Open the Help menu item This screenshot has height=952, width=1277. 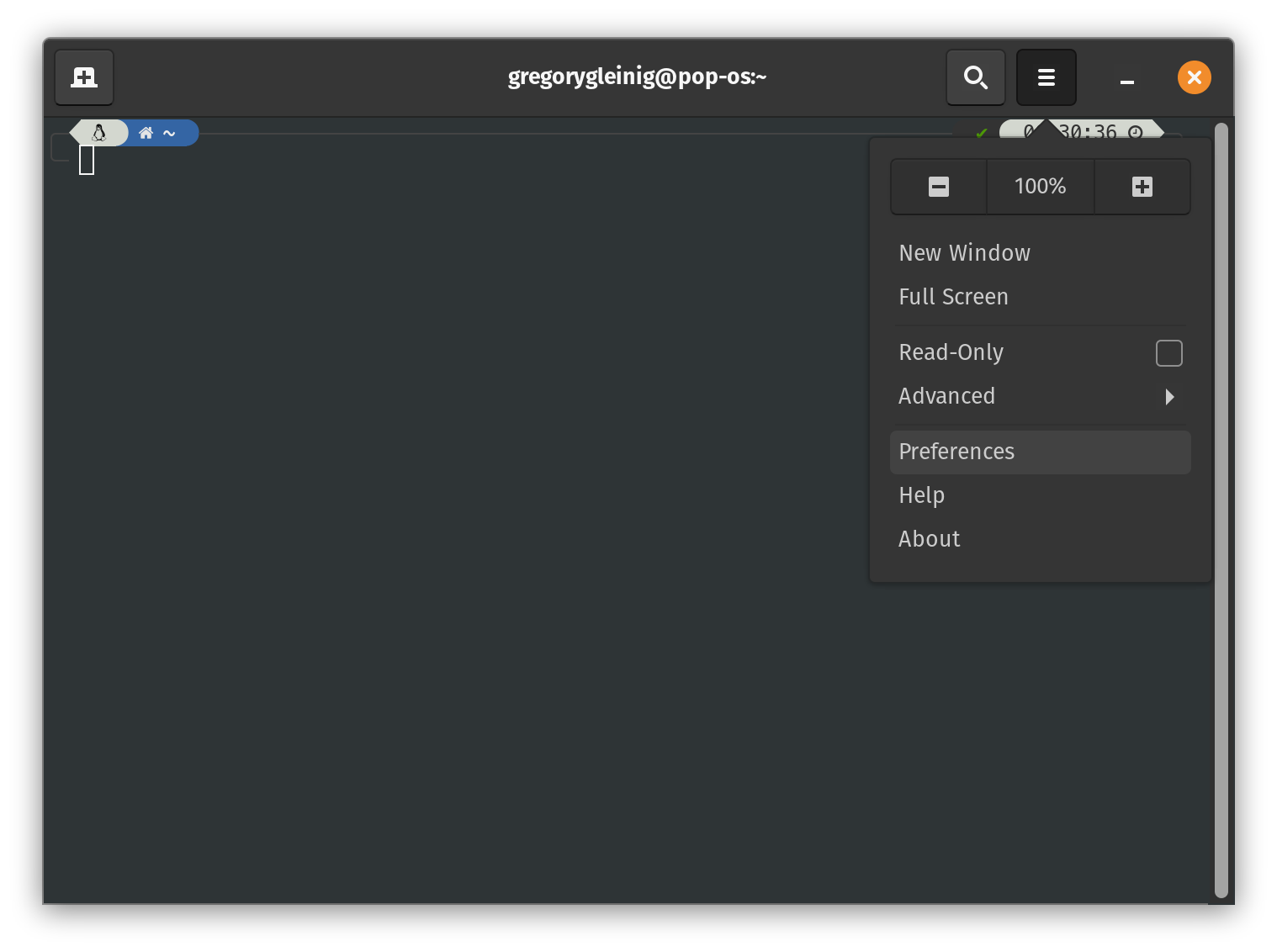(x=921, y=495)
